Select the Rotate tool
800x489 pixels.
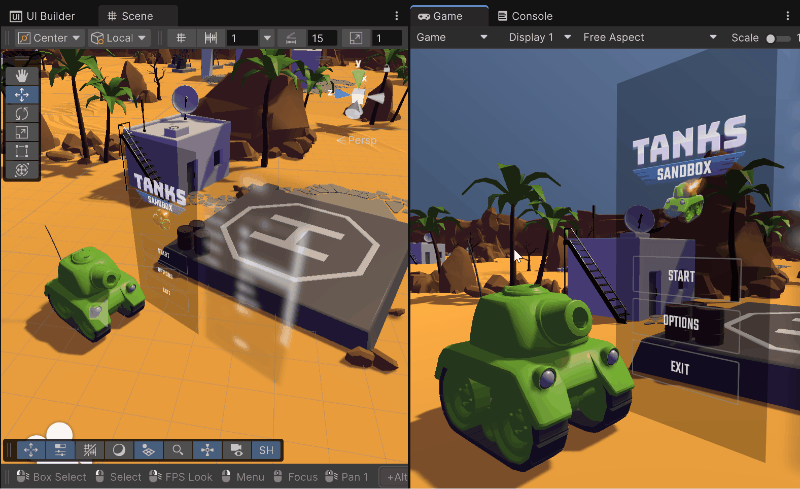click(22, 114)
